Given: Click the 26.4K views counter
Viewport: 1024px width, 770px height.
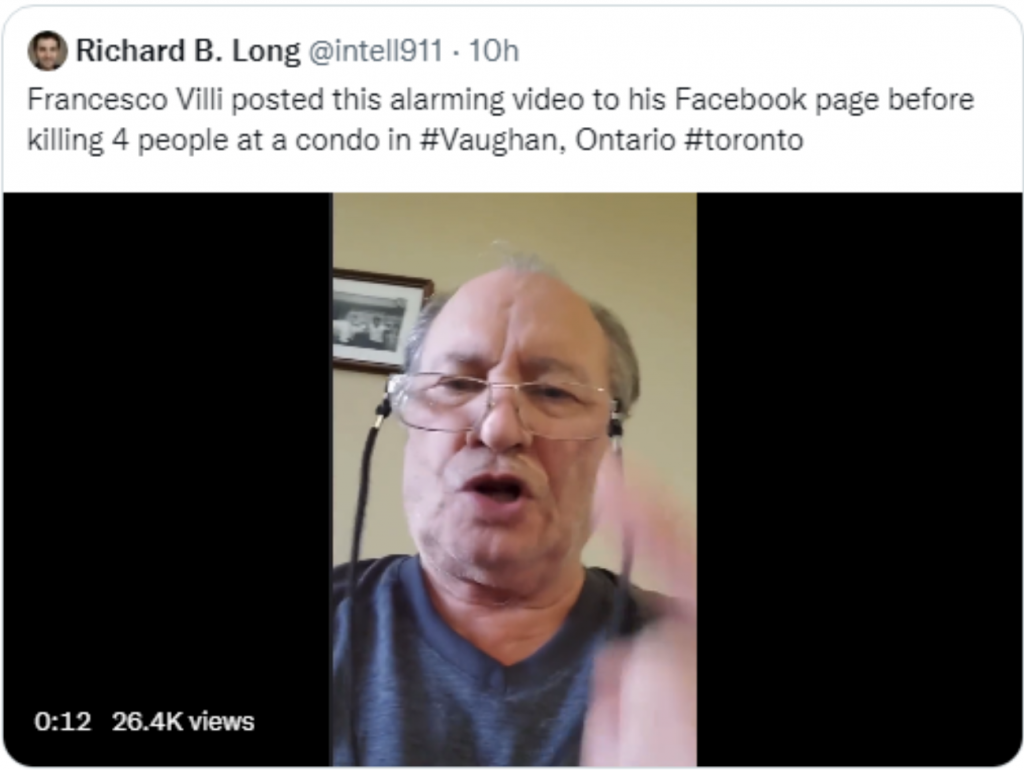Looking at the screenshot, I should (x=183, y=722).
